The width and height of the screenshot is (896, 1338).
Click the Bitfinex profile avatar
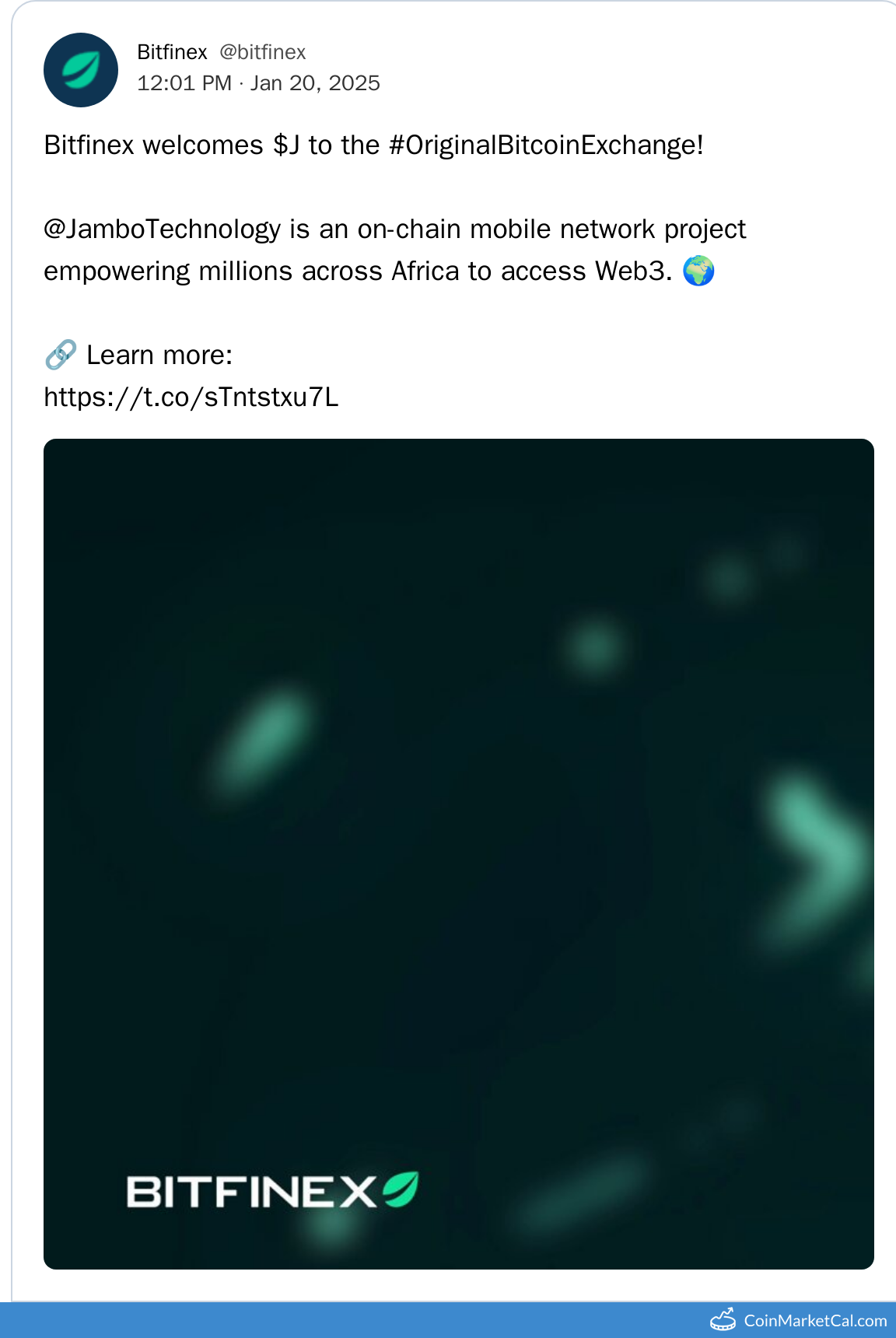point(81,70)
